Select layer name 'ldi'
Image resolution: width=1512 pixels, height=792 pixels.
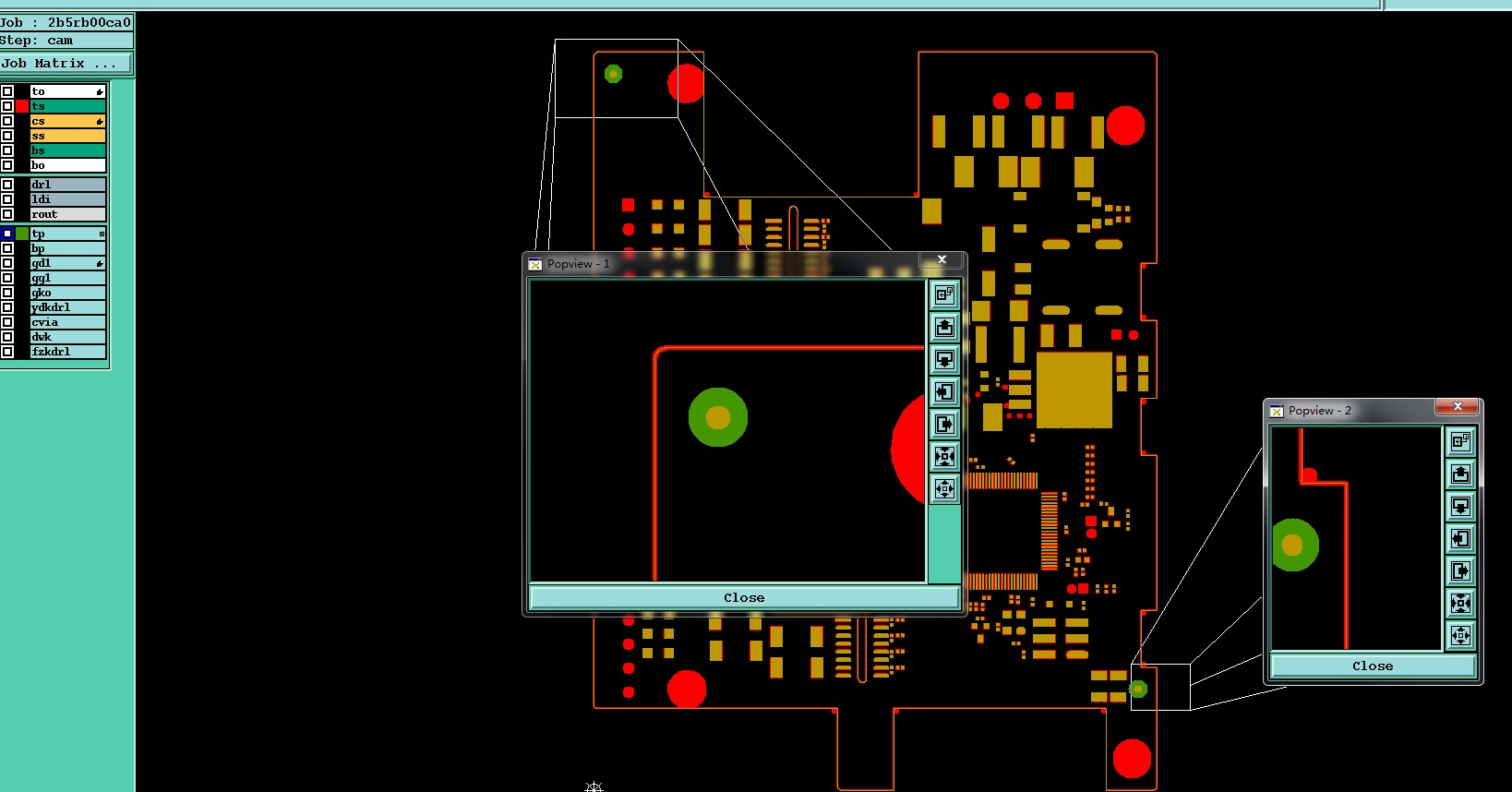(68, 199)
